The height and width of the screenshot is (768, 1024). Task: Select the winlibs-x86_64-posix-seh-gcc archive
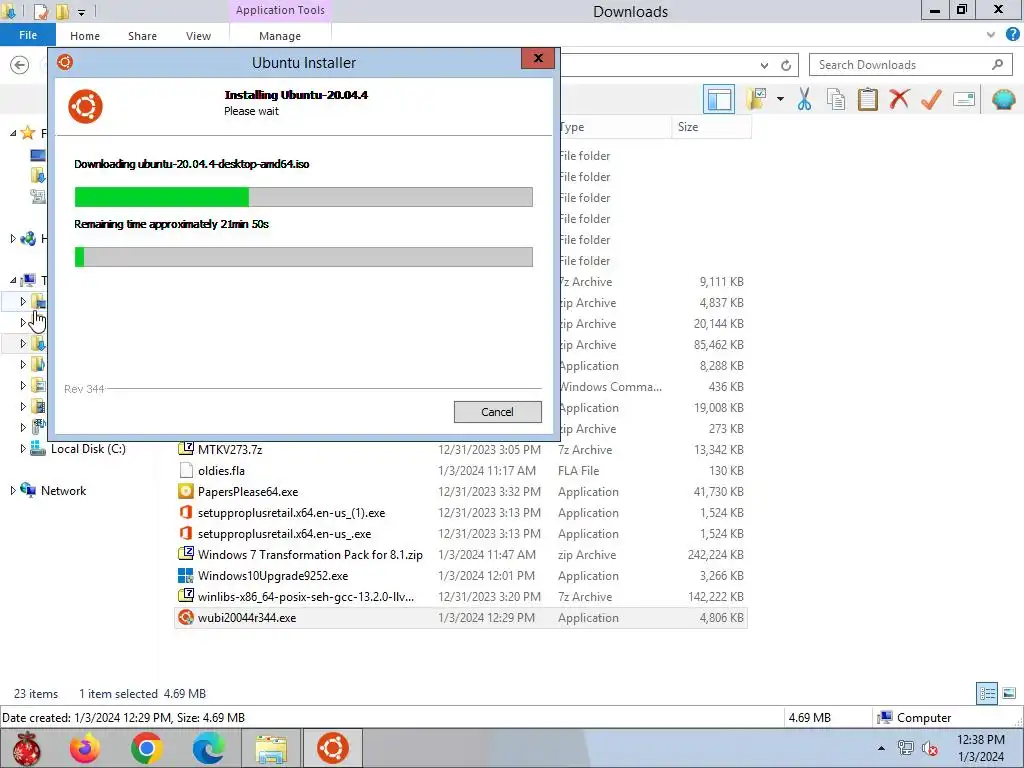(306, 596)
